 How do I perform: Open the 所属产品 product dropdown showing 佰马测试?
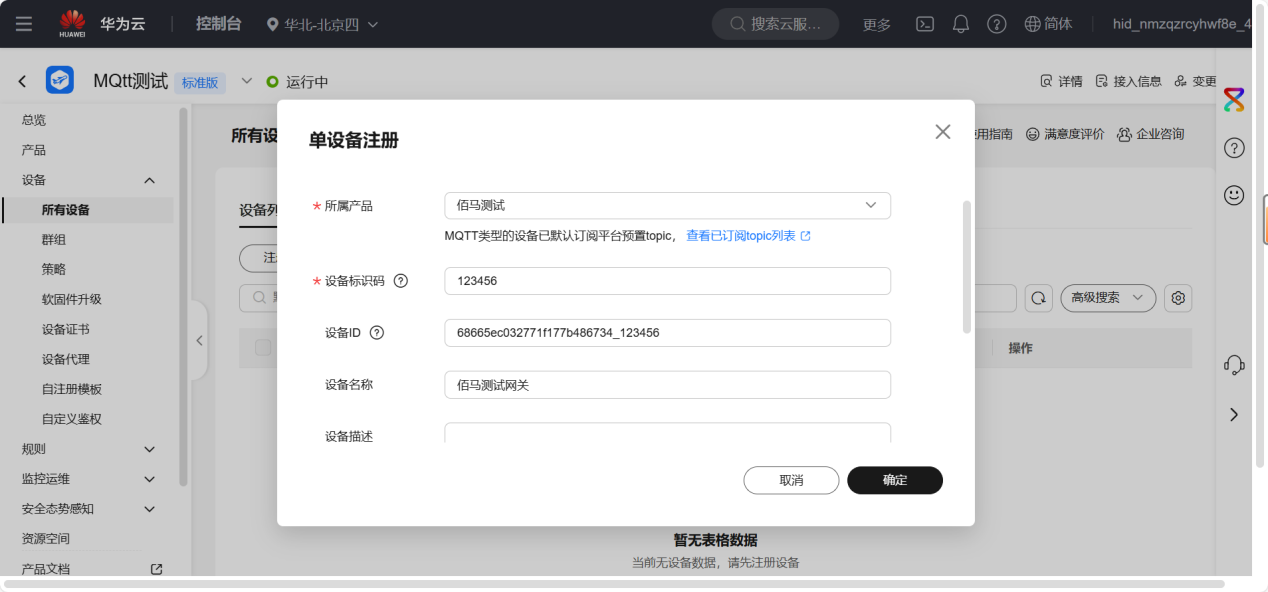tap(667, 205)
